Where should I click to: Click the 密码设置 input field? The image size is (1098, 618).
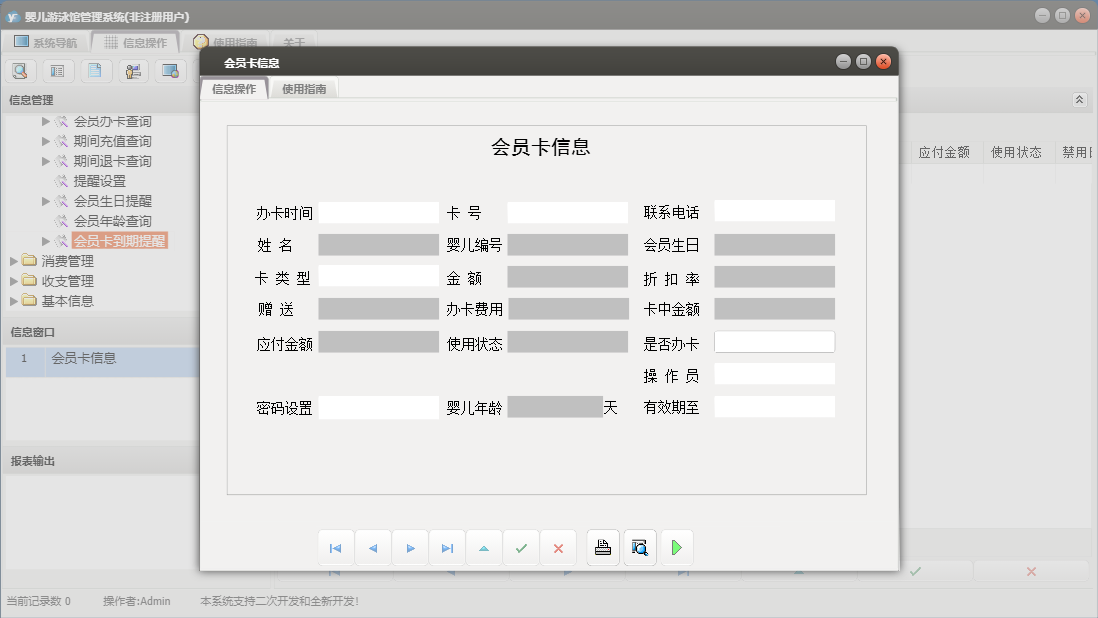(x=377, y=406)
